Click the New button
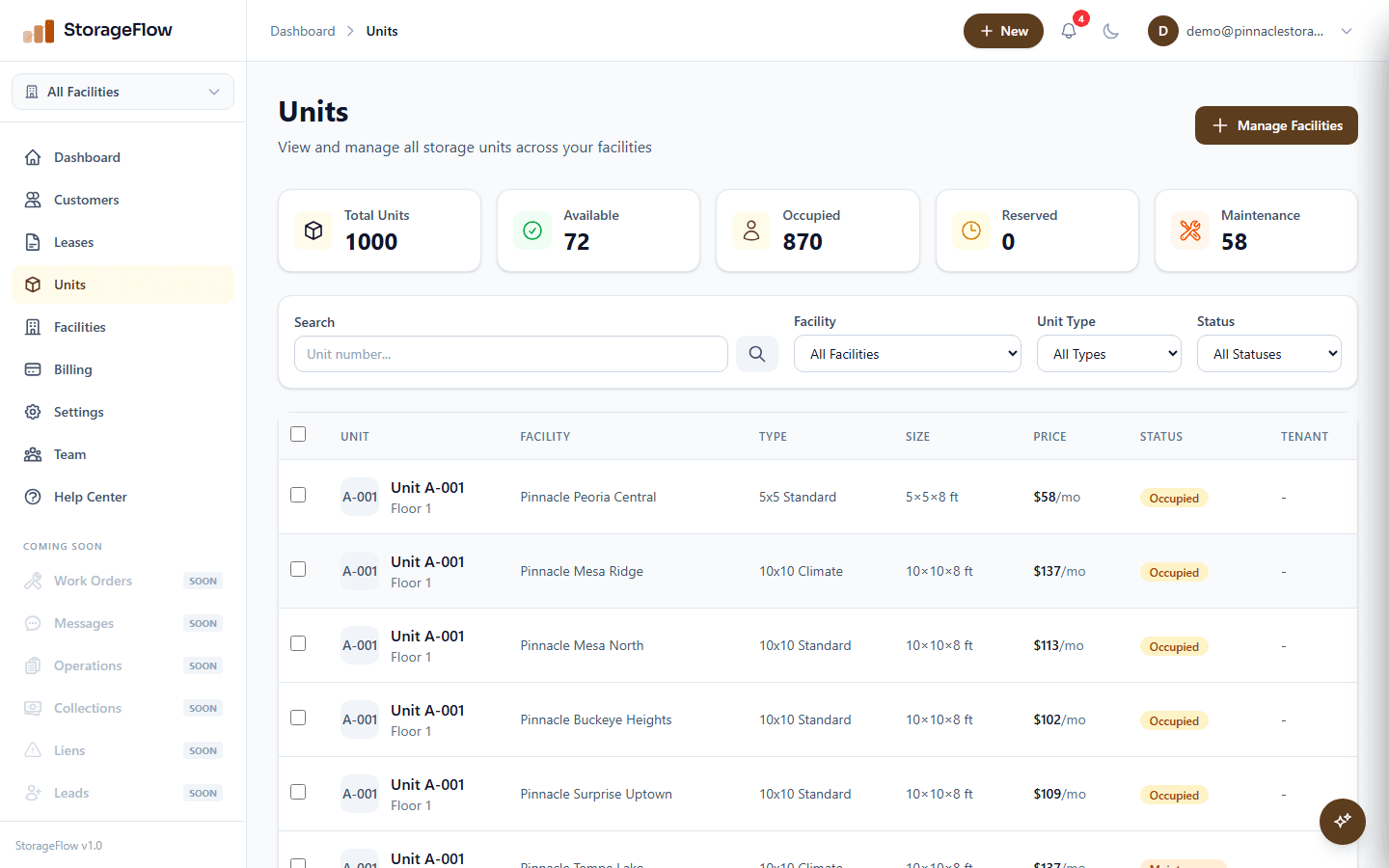 [x=1003, y=30]
